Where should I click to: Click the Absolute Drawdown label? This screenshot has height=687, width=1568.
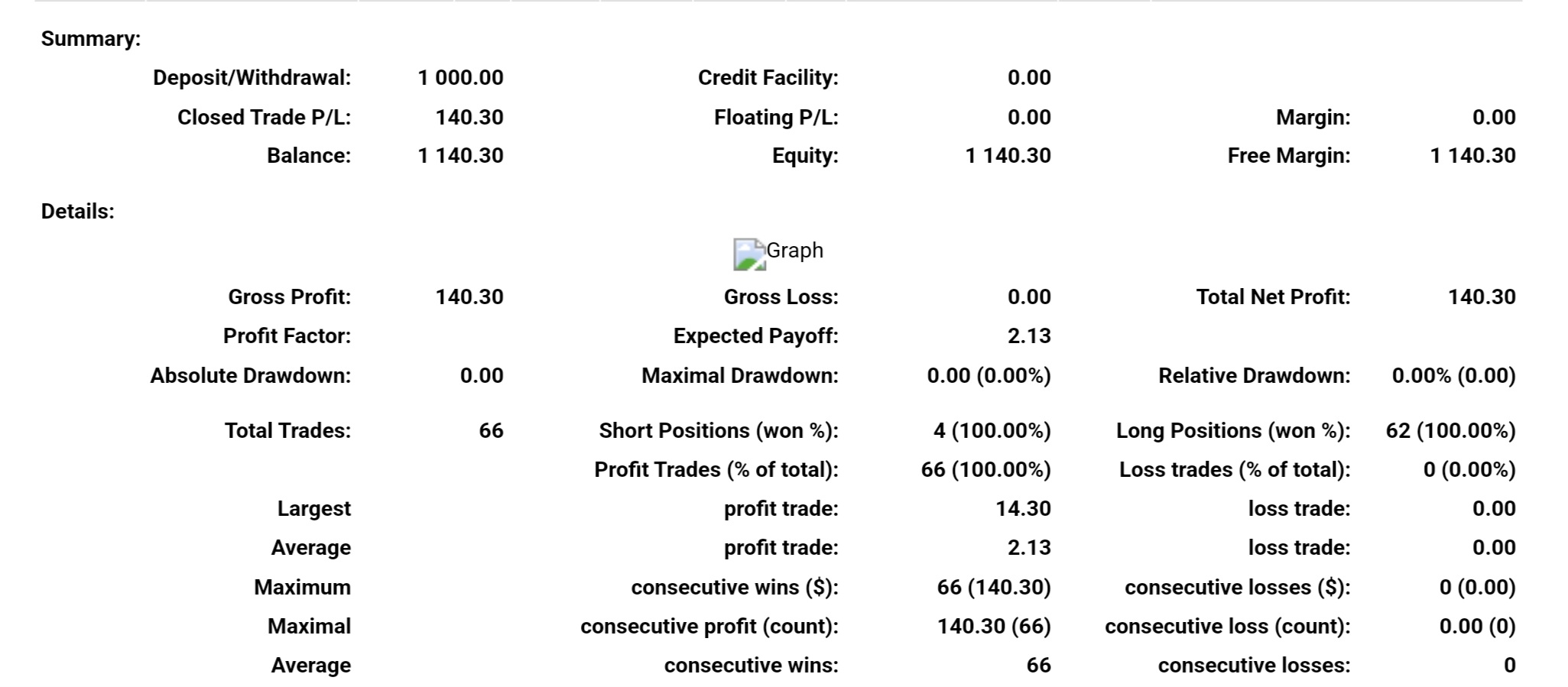click(250, 376)
